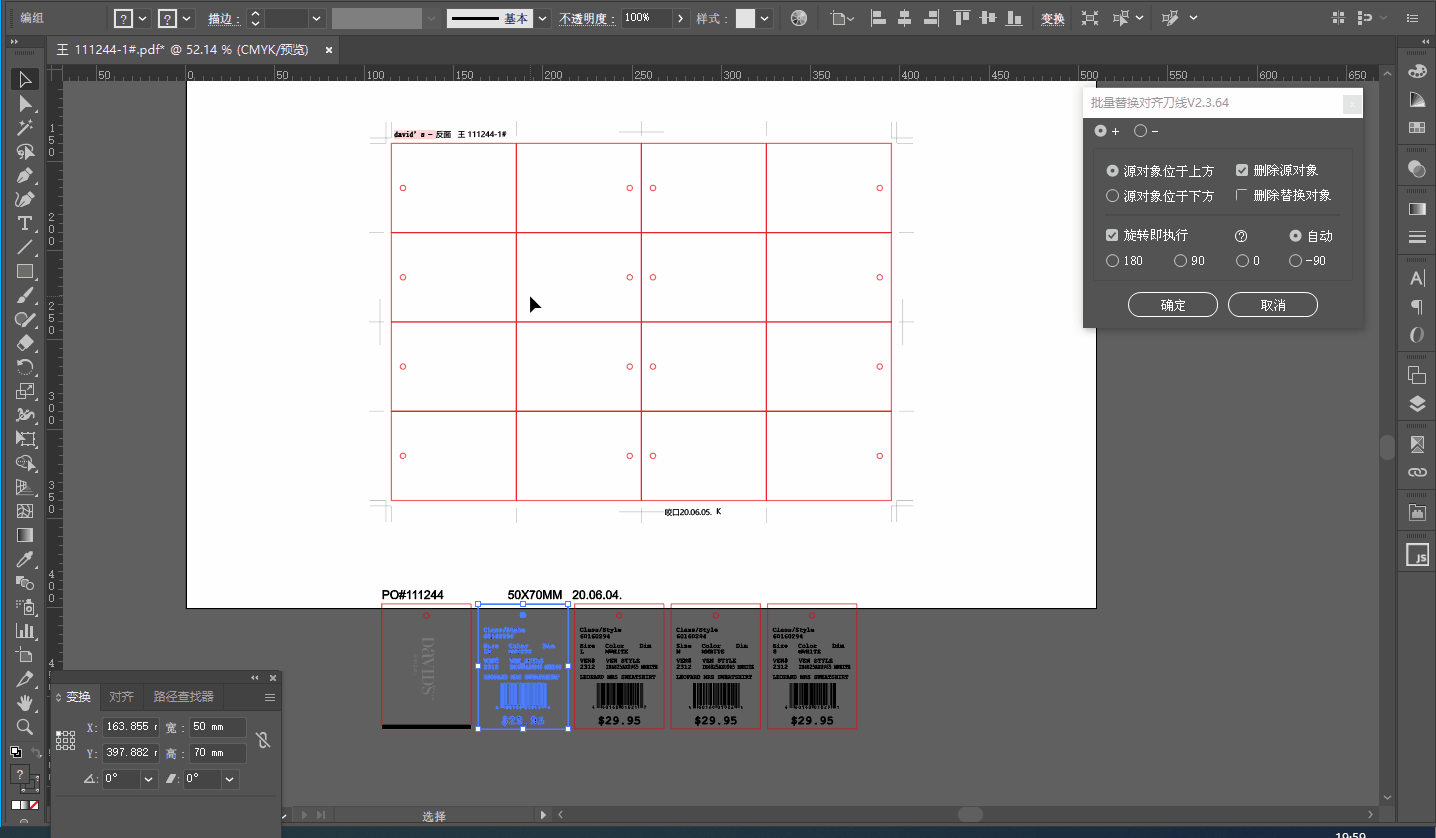1436x838 pixels.
Task: Click horizontal align left icon
Action: pyautogui.click(x=878, y=18)
